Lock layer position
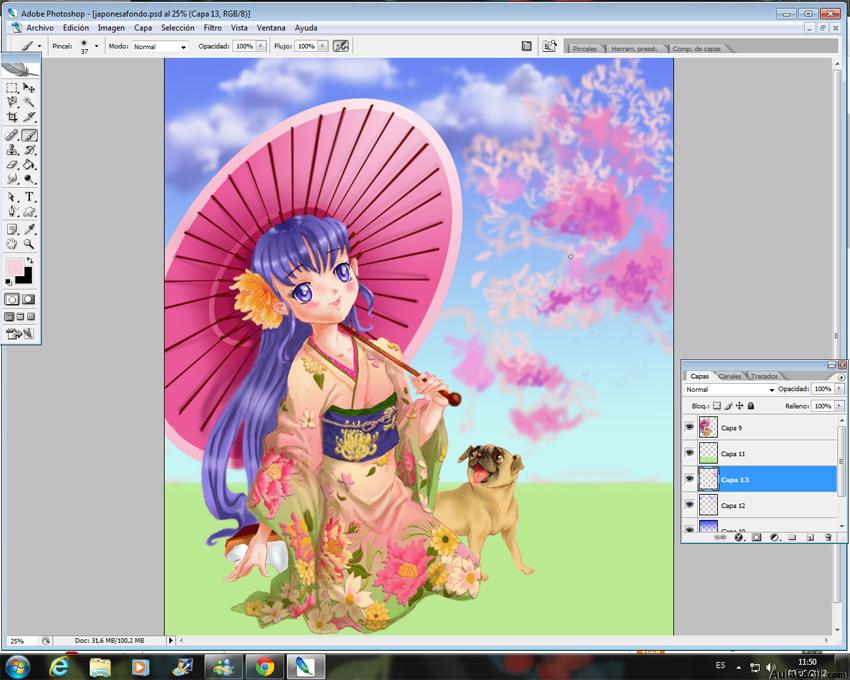850x680 pixels. tap(739, 406)
